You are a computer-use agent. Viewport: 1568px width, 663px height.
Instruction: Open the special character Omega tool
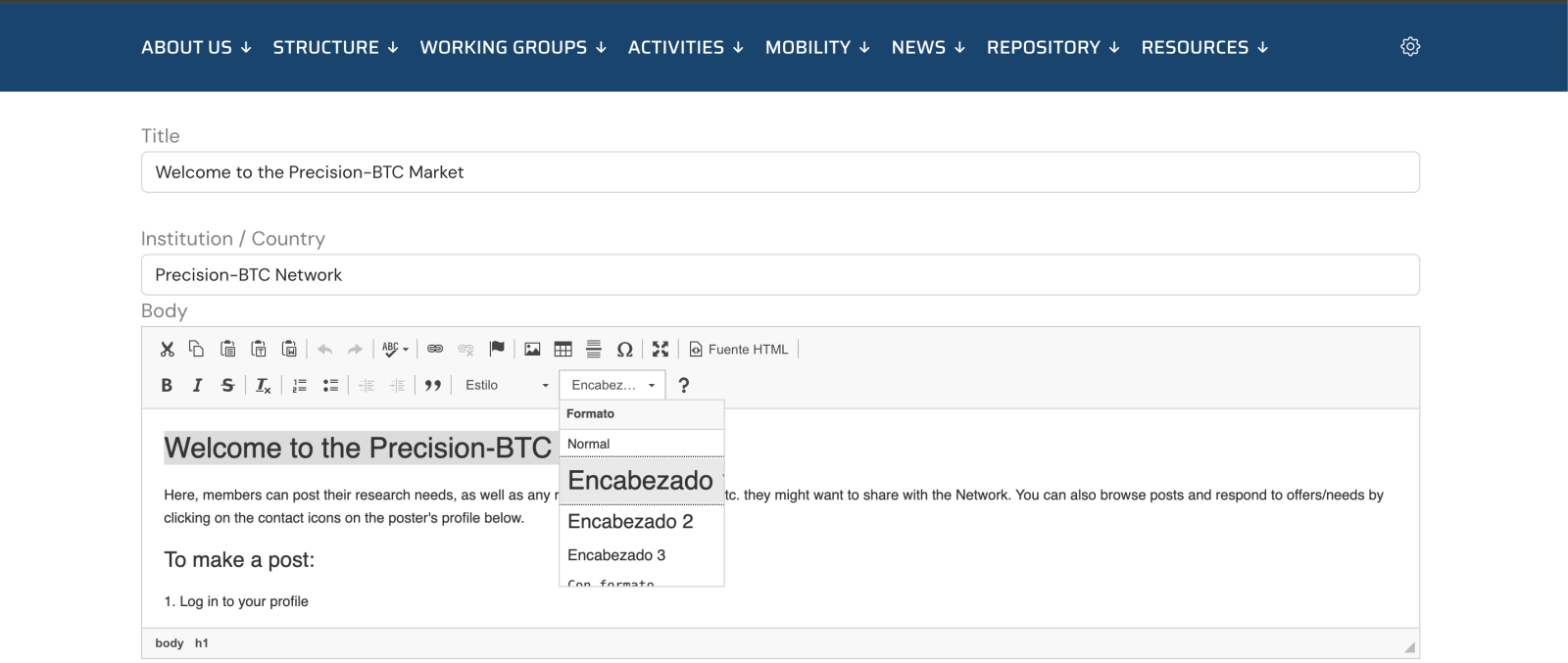(624, 350)
